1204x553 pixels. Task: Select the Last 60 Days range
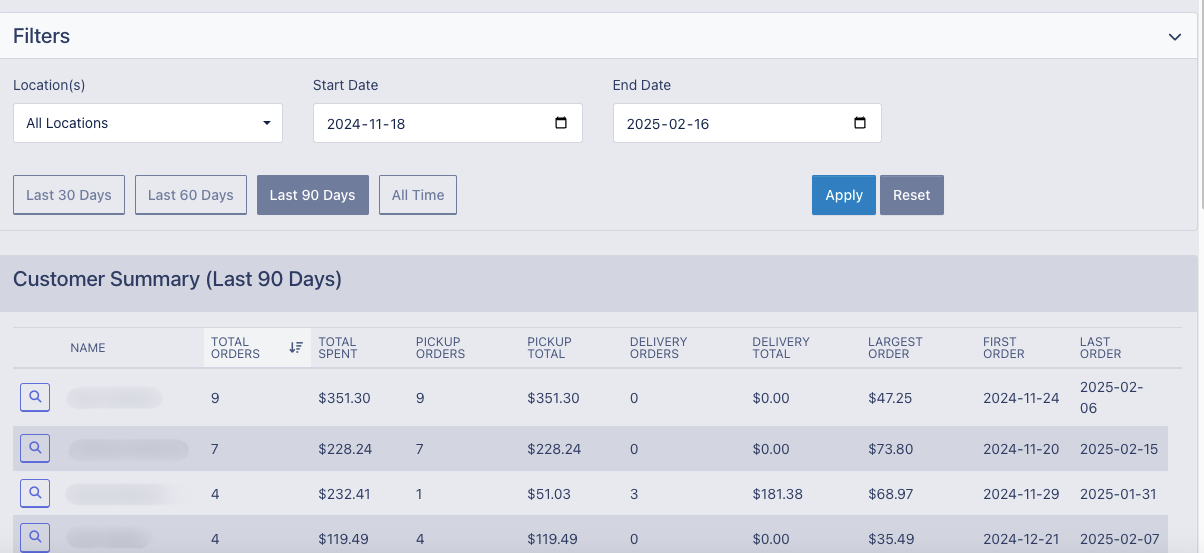pos(190,195)
